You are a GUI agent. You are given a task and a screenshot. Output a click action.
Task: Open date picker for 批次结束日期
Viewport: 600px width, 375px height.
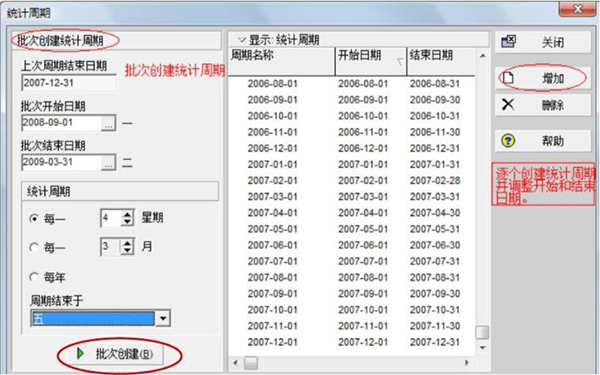[x=109, y=163]
